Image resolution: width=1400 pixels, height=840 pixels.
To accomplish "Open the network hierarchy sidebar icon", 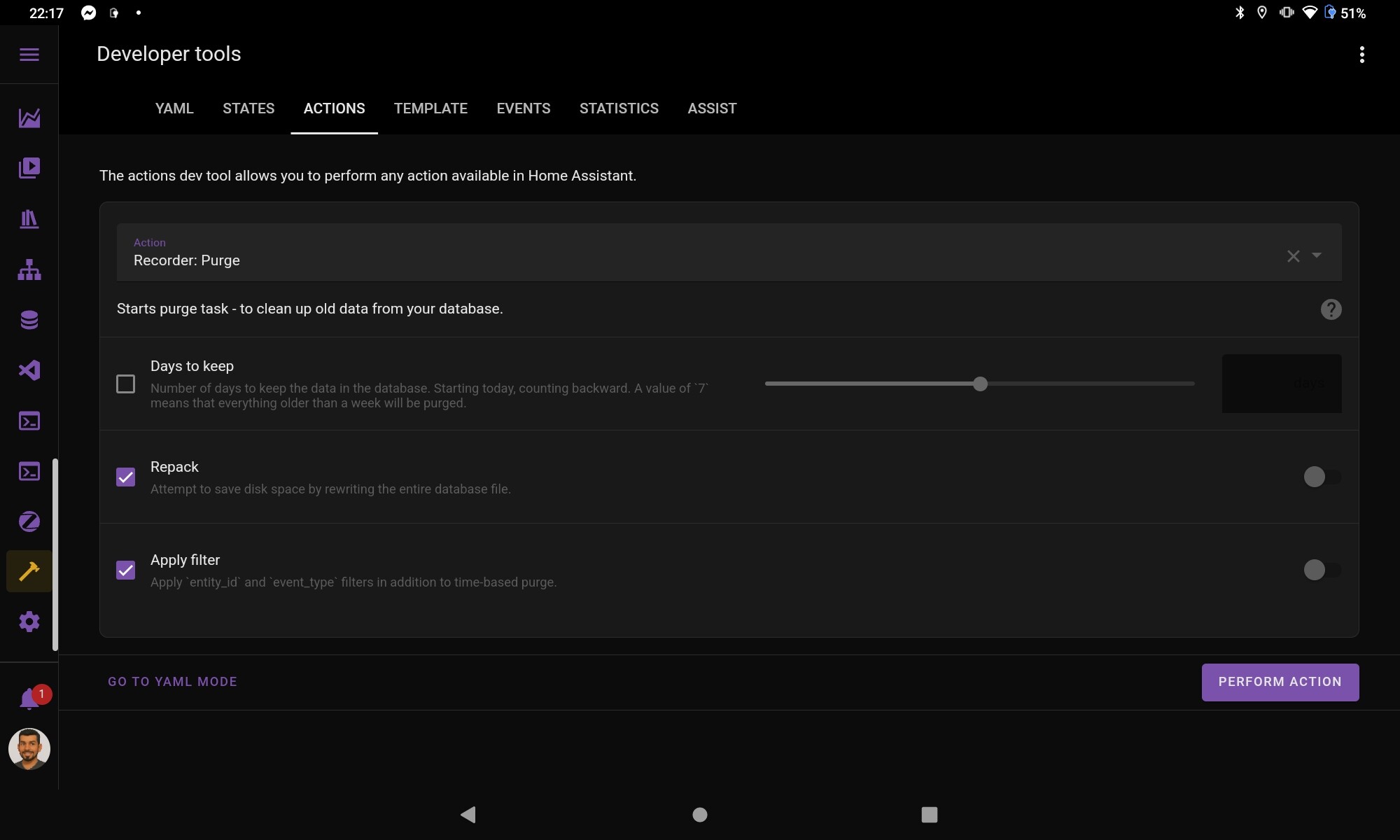I will [x=29, y=269].
